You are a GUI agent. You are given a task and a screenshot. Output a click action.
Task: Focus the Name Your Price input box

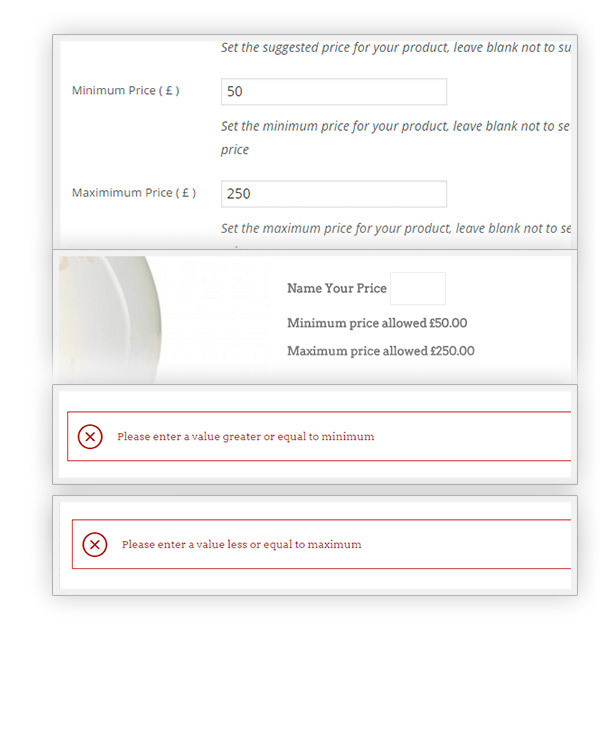417,289
